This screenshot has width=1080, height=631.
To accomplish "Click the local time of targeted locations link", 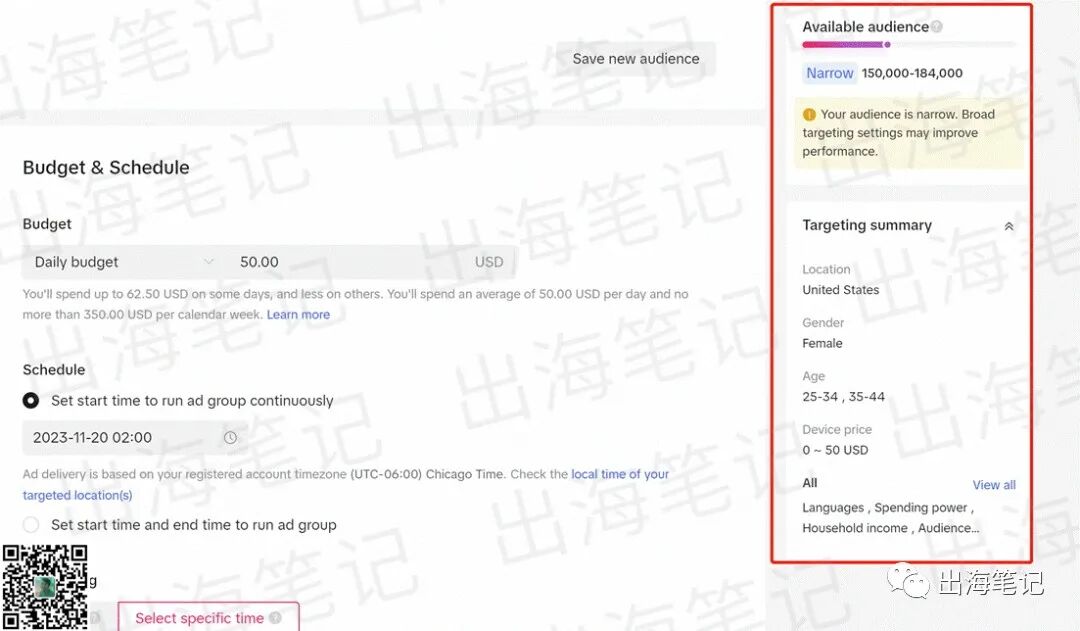I will click(619, 474).
